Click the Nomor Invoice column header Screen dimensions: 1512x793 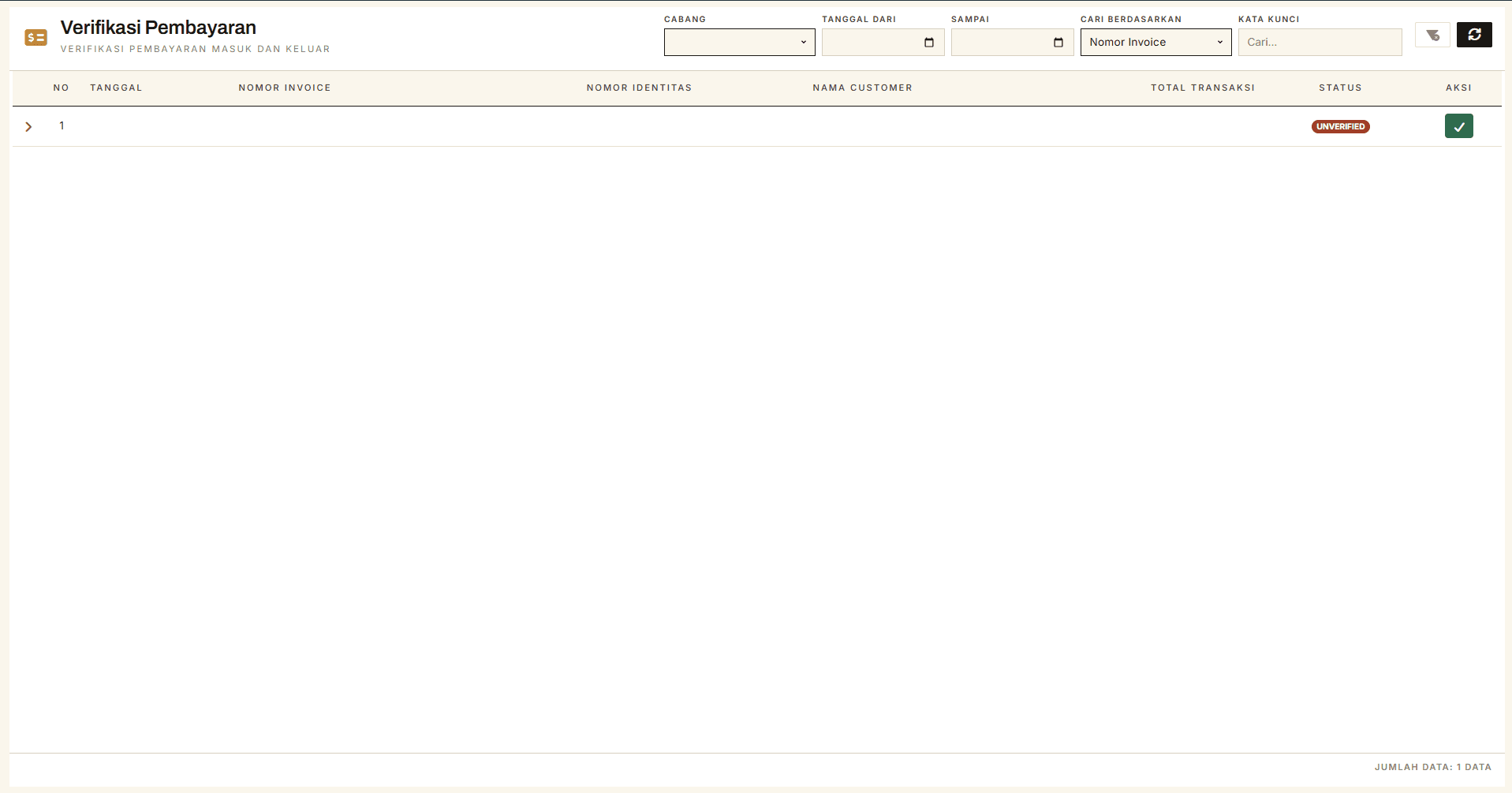[x=285, y=88]
